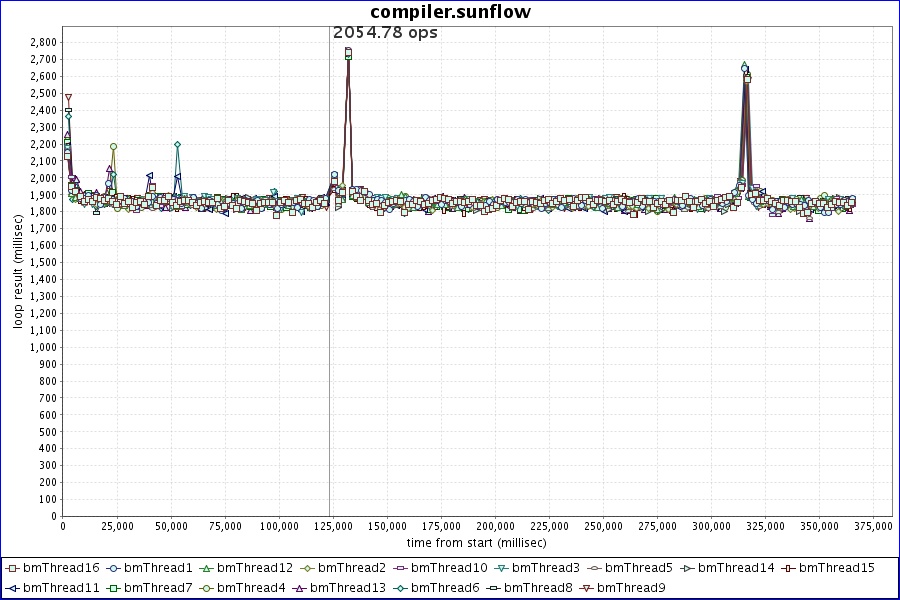
Task: Click the bmThread3 downward triangle legend icon
Action: [x=500, y=568]
